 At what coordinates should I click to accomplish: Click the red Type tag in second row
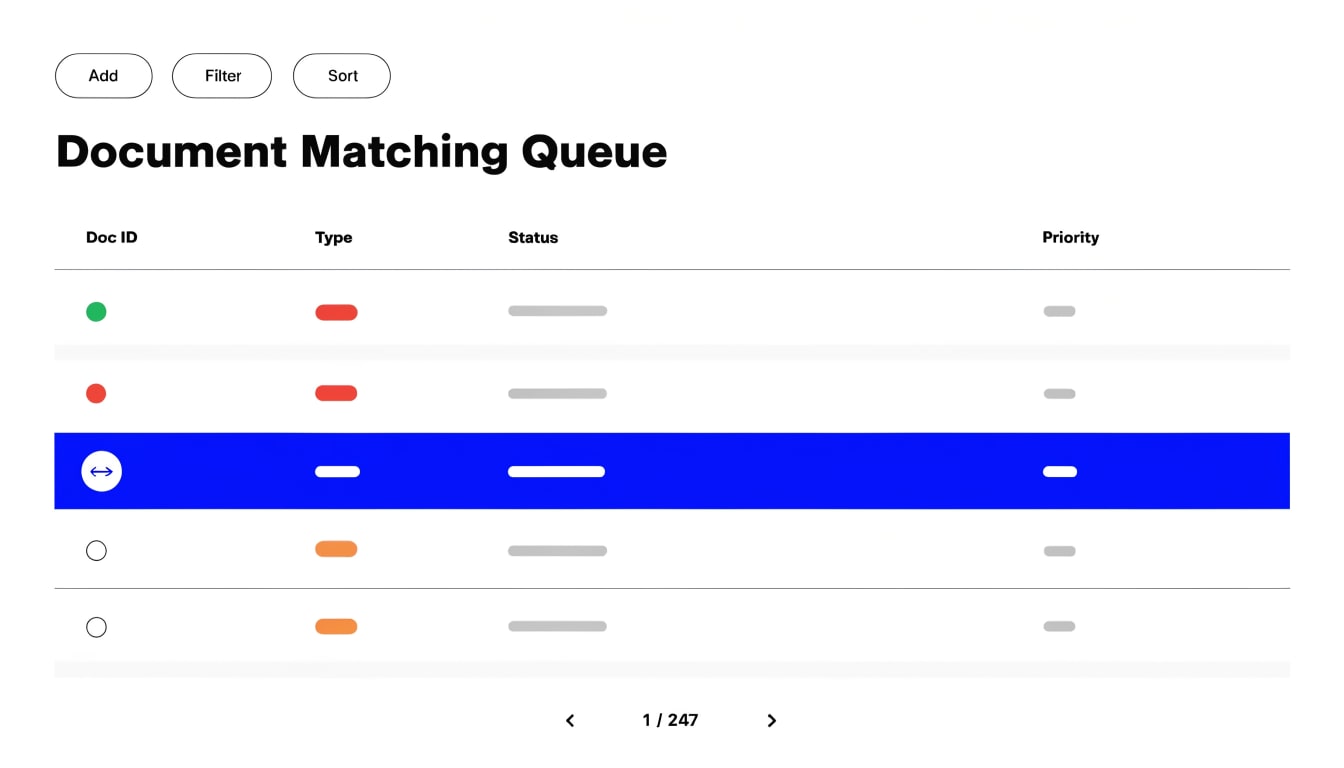[336, 394]
